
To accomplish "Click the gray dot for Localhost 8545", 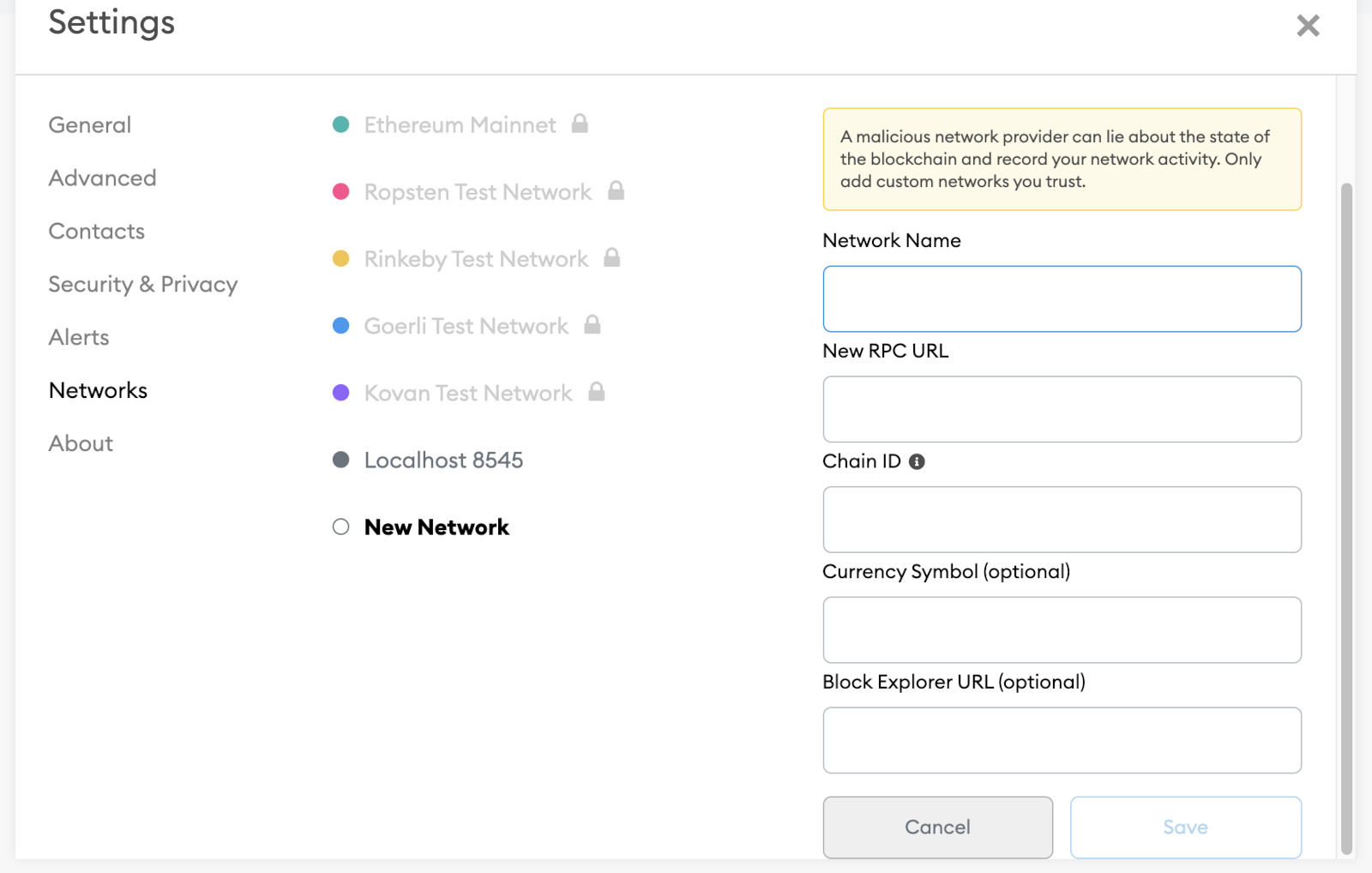I will (x=340, y=460).
